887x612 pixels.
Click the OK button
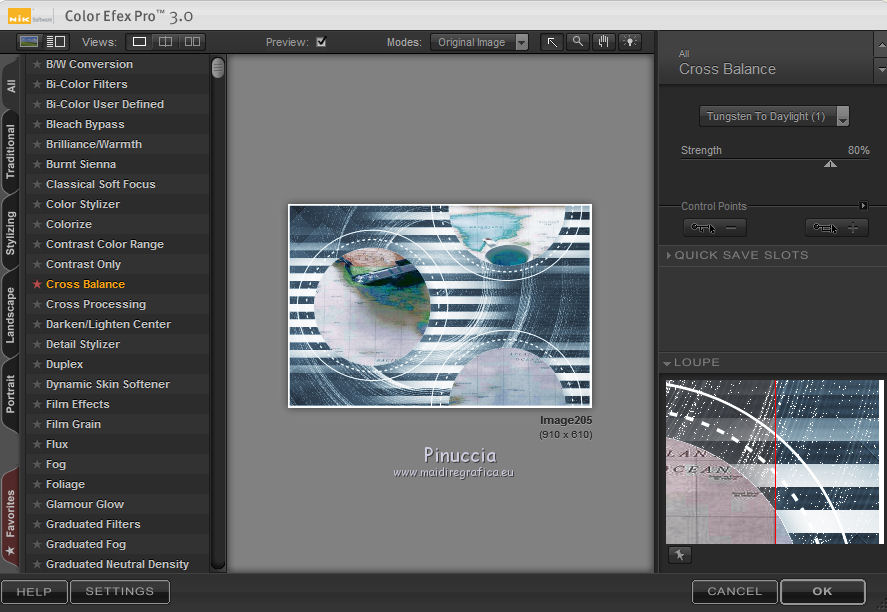pos(822,591)
